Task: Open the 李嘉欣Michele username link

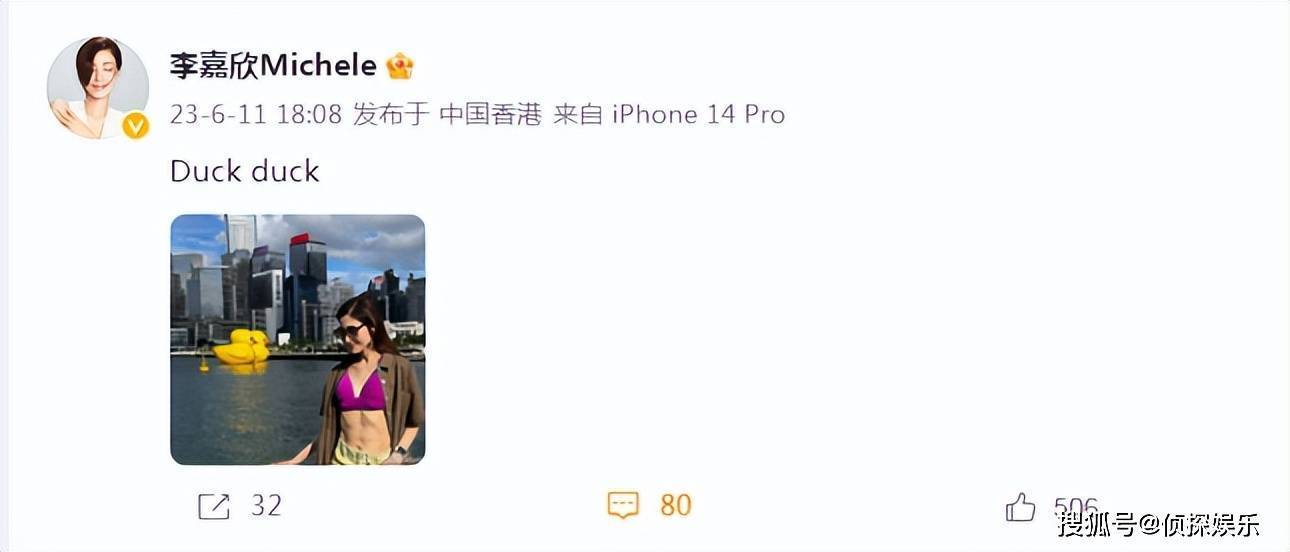Action: pyautogui.click(x=273, y=66)
